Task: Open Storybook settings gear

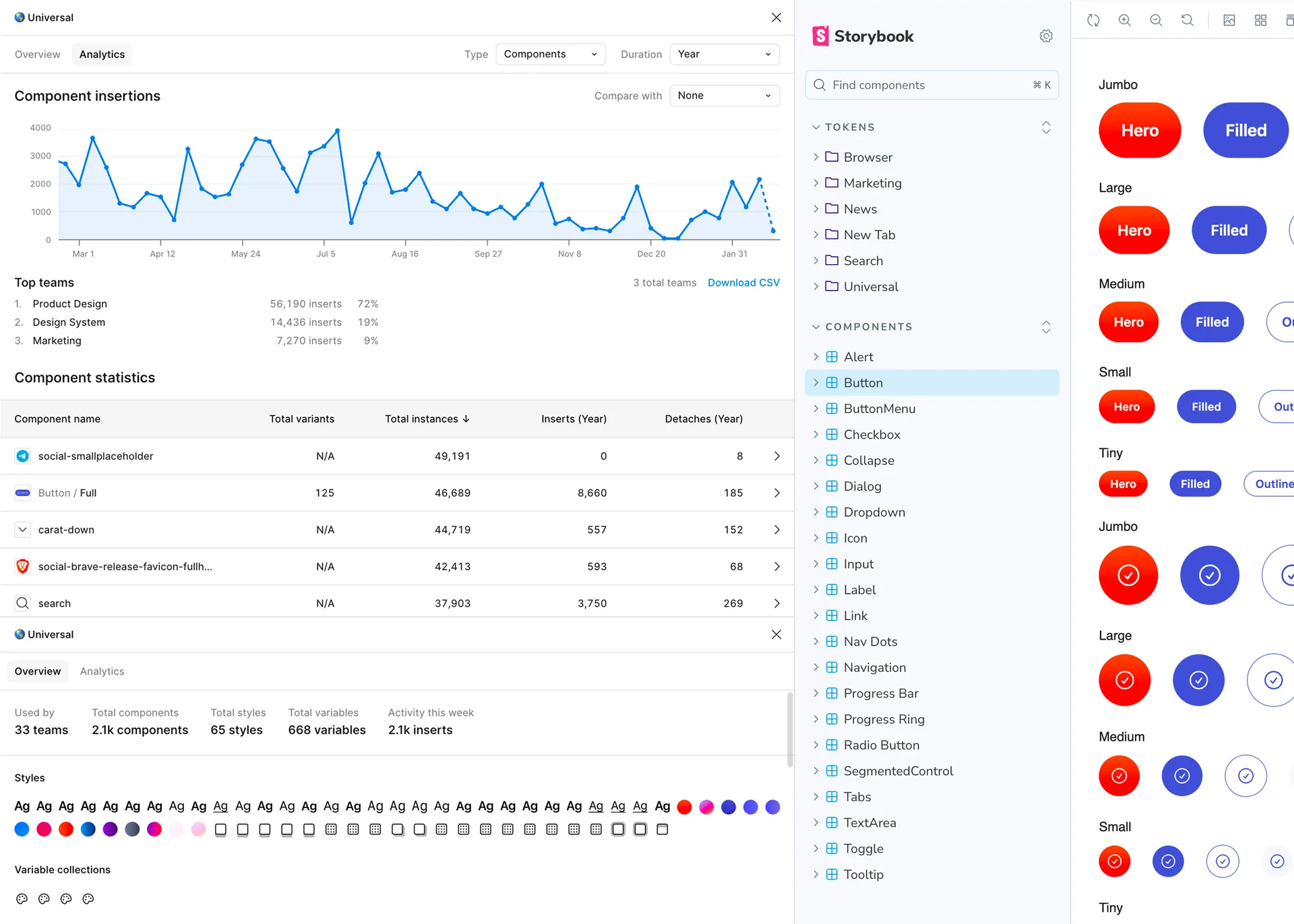Action: [1046, 36]
